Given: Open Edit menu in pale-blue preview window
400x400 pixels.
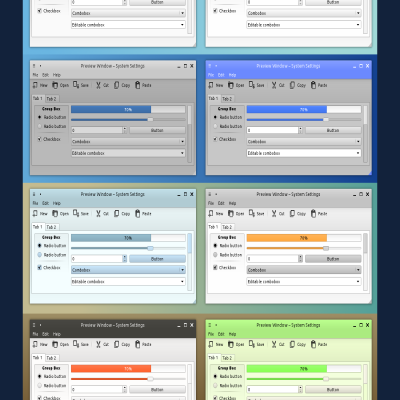Looking at the screenshot, I should click(46, 203).
